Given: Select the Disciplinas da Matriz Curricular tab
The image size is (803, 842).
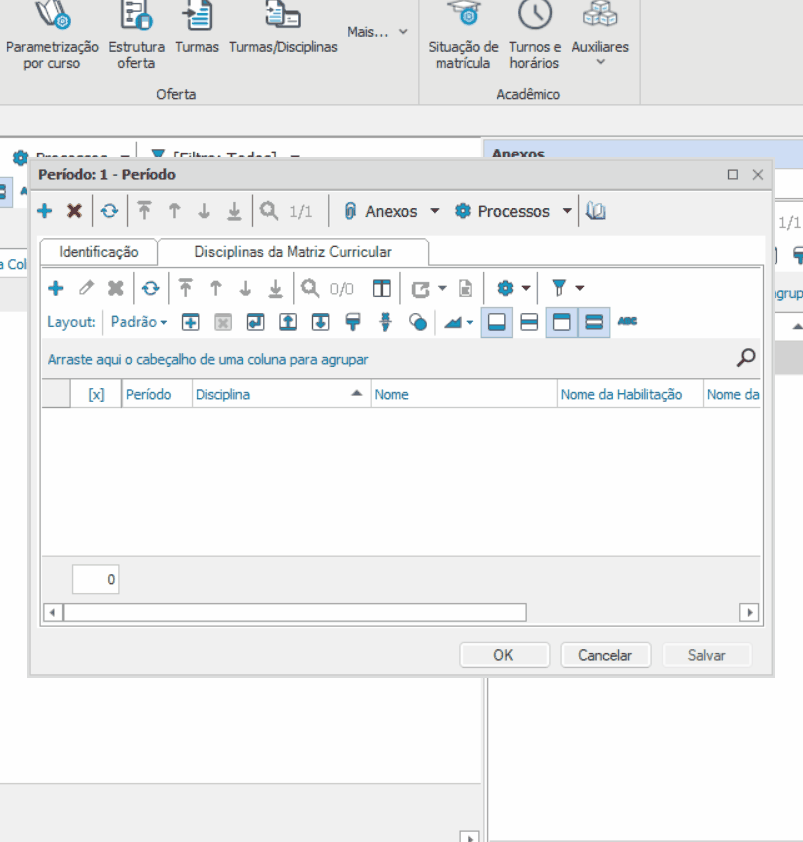Looking at the screenshot, I should coord(293,252).
